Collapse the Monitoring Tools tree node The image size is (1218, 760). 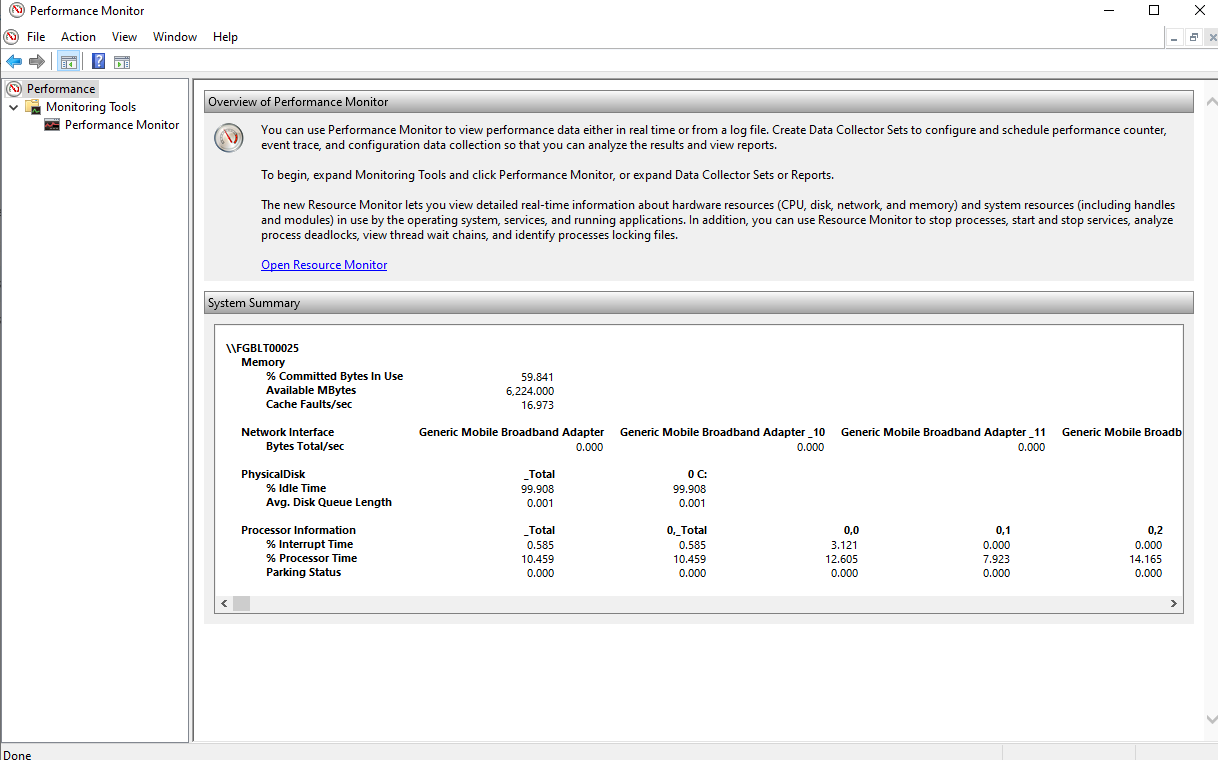(13, 107)
